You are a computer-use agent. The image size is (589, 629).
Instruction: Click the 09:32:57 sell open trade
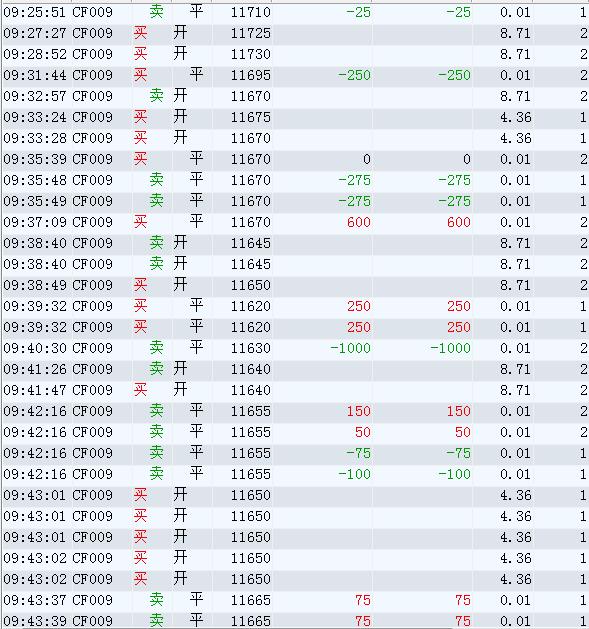pyautogui.click(x=295, y=96)
